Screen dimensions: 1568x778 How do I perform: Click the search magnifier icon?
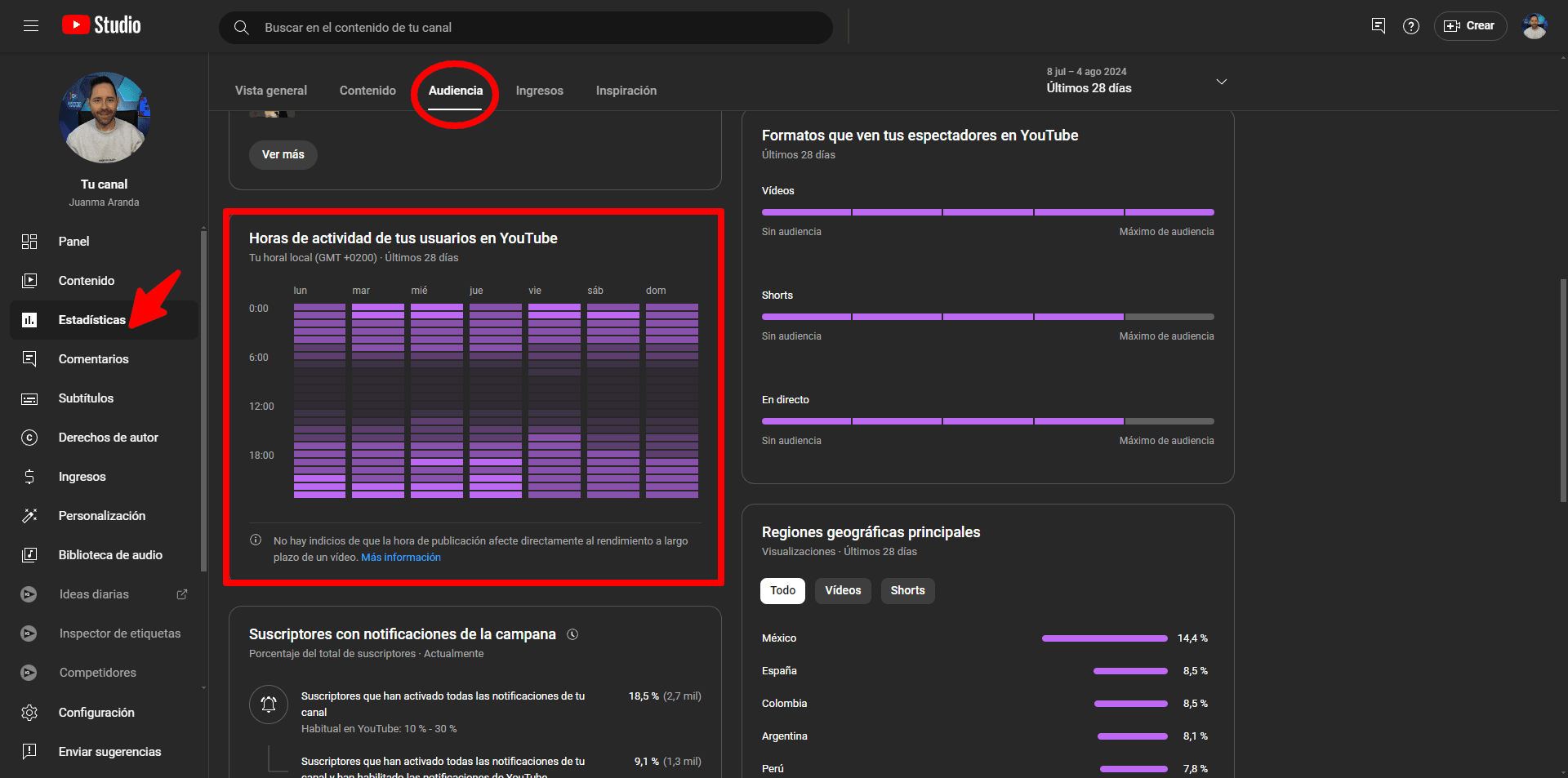pos(242,28)
